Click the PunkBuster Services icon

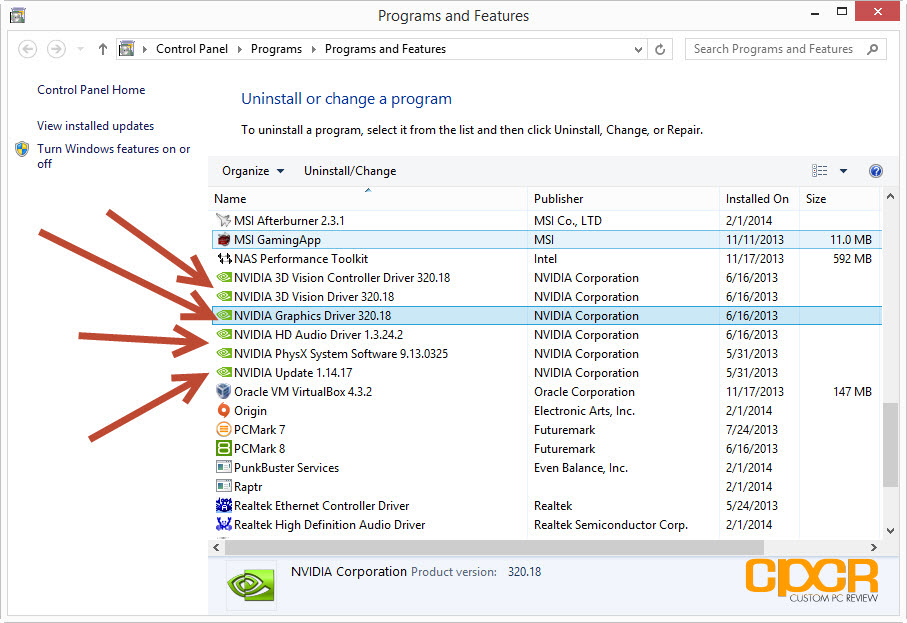tap(223, 467)
